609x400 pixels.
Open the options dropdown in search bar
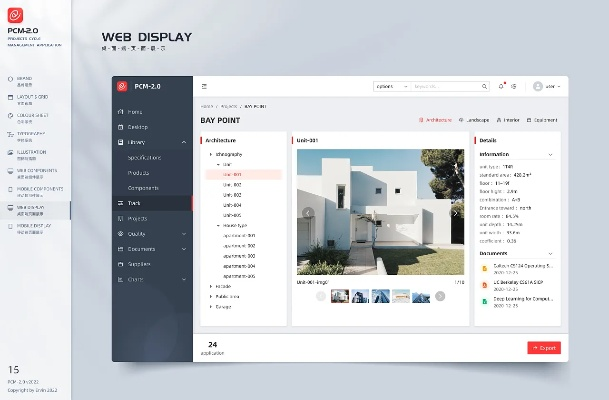tap(388, 87)
